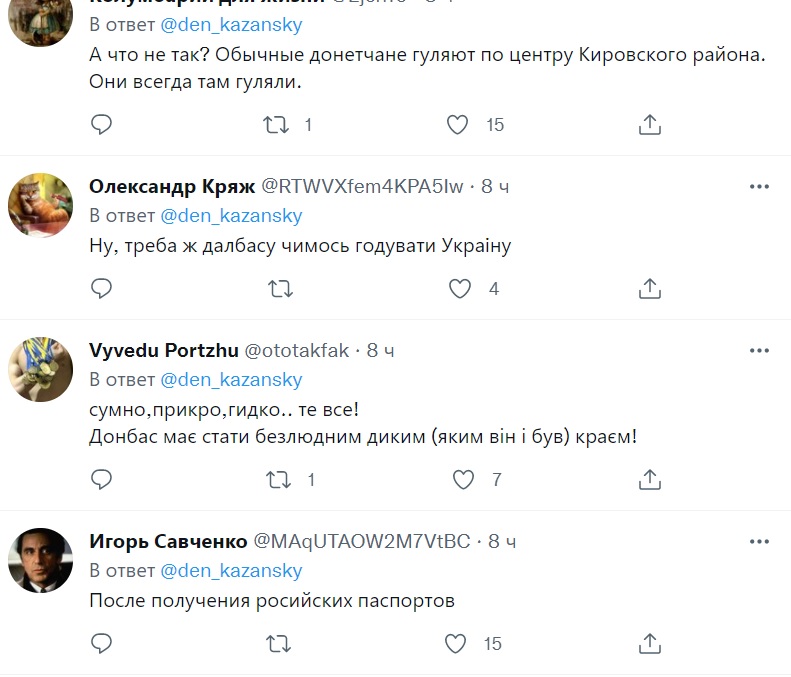Like Vyvedu Portzhu's tweet
Viewport: 791px width, 677px height.
[x=462, y=480]
